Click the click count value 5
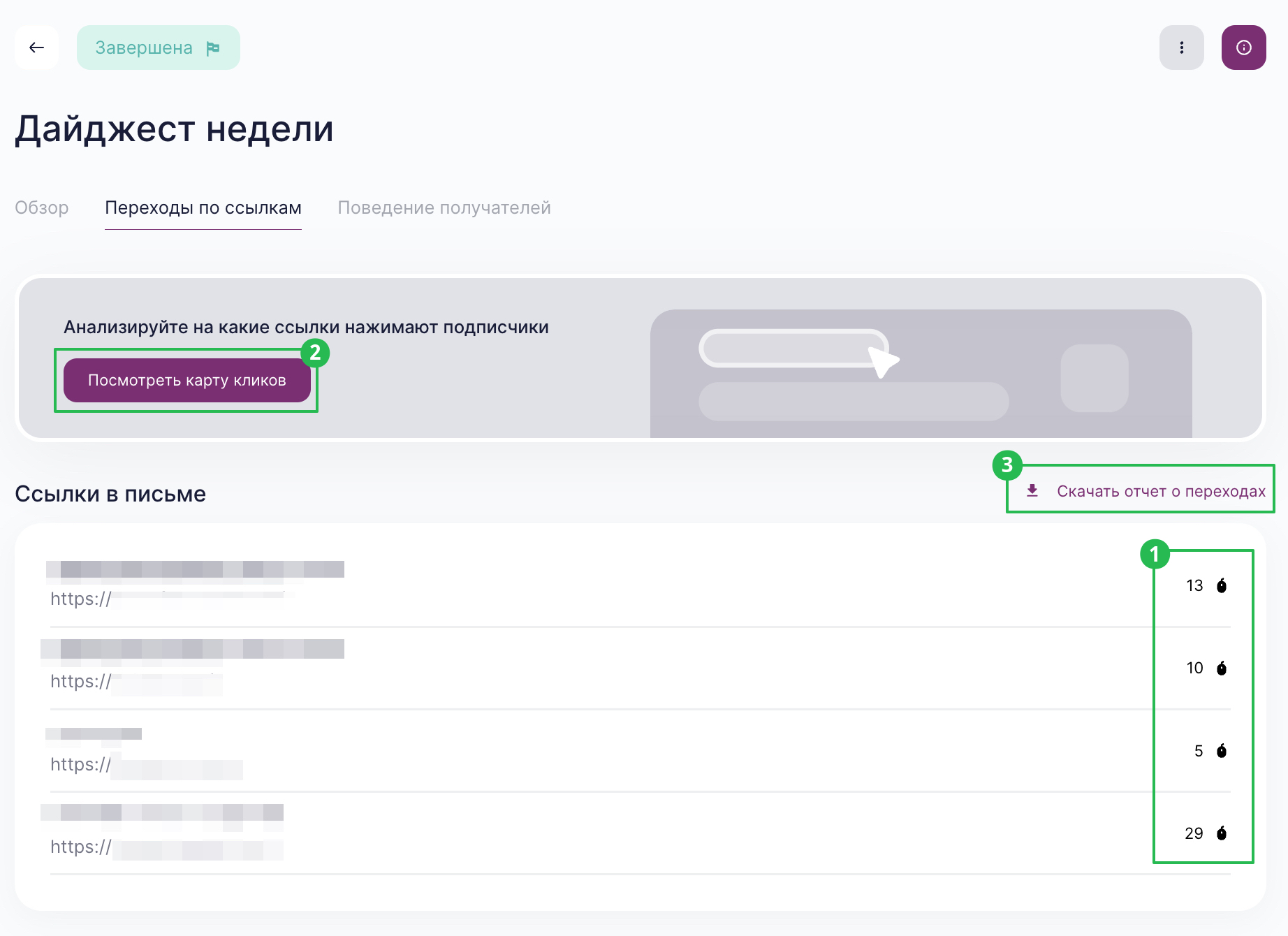 [x=1199, y=751]
